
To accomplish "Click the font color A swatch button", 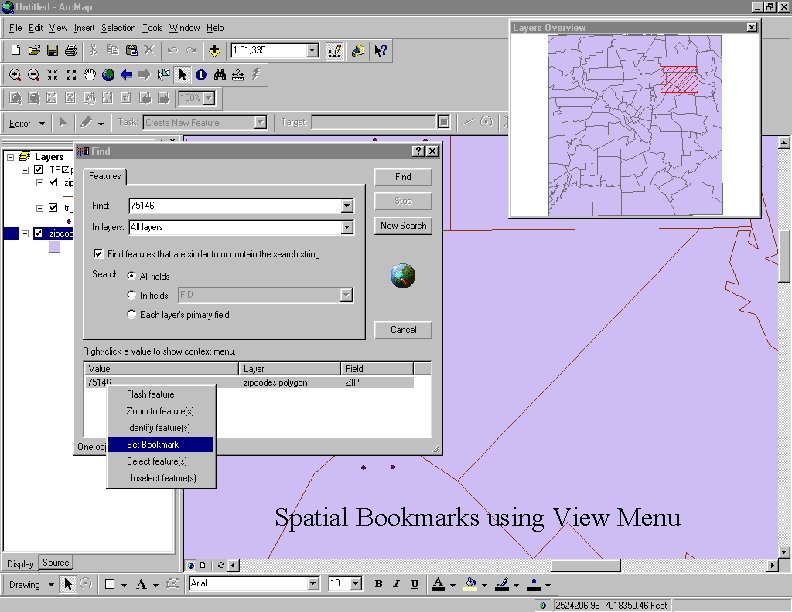I will coord(438,584).
